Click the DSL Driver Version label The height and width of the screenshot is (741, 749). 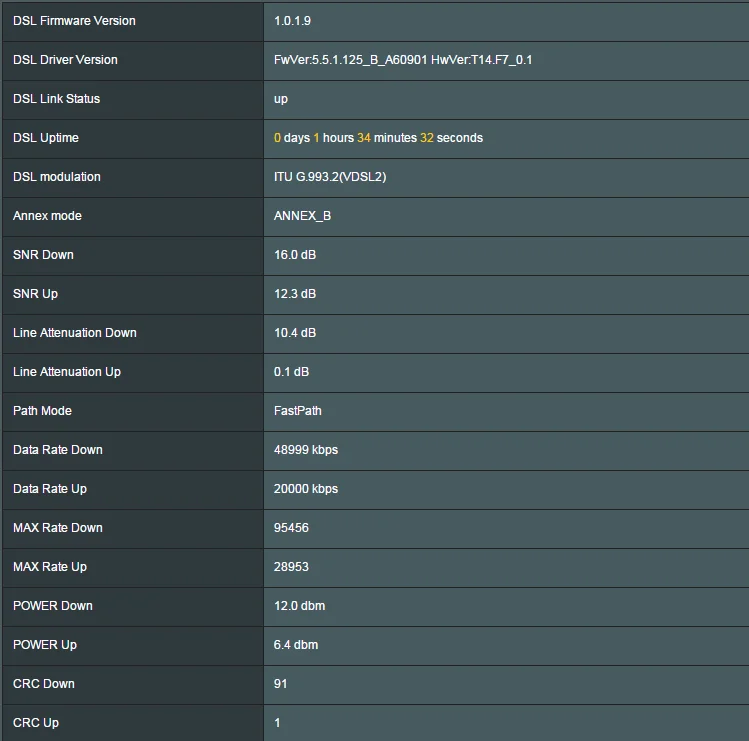(65, 60)
